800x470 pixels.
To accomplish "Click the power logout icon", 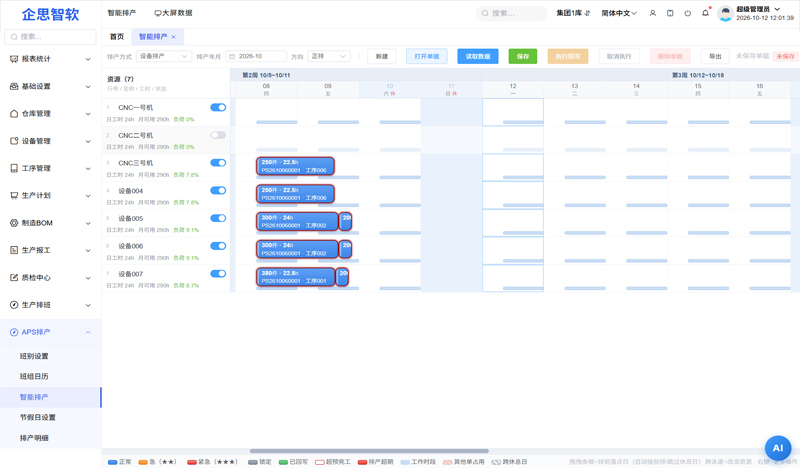I will pyautogui.click(x=688, y=13).
